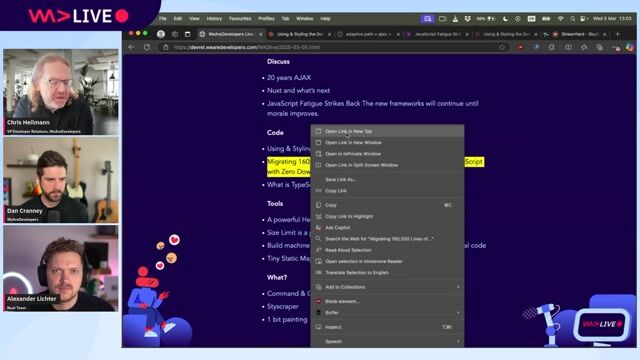The image size is (640, 360).
Task: Click the Inspect icon in context menu
Action: (318, 327)
